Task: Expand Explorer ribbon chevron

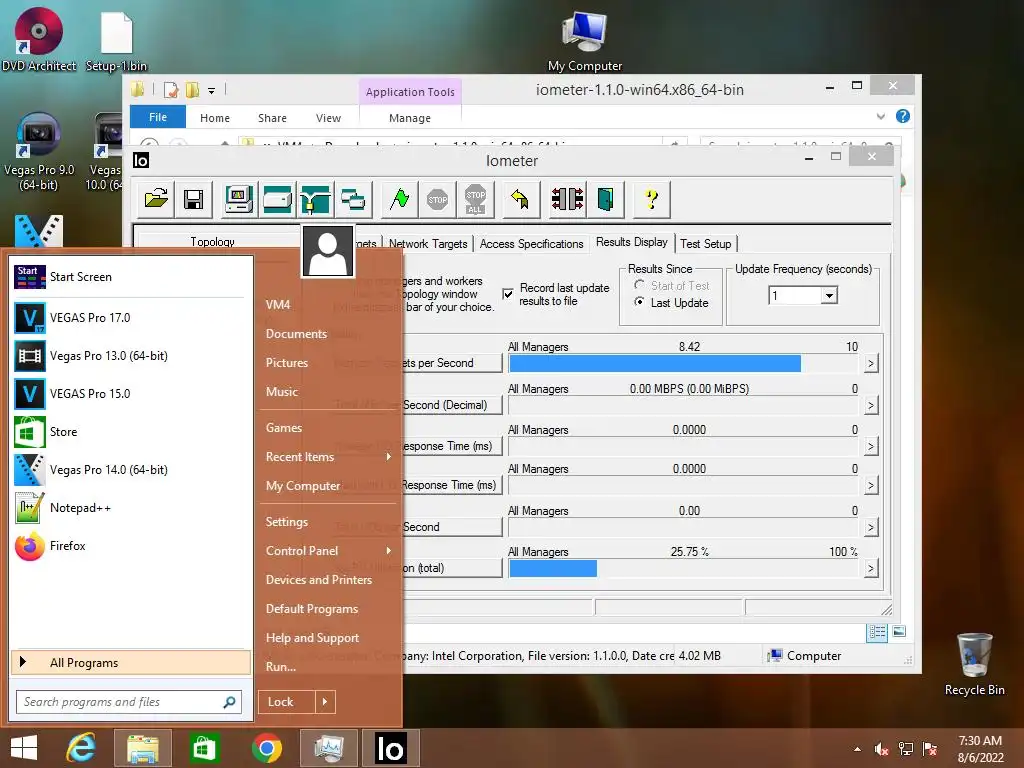Action: coord(880,116)
